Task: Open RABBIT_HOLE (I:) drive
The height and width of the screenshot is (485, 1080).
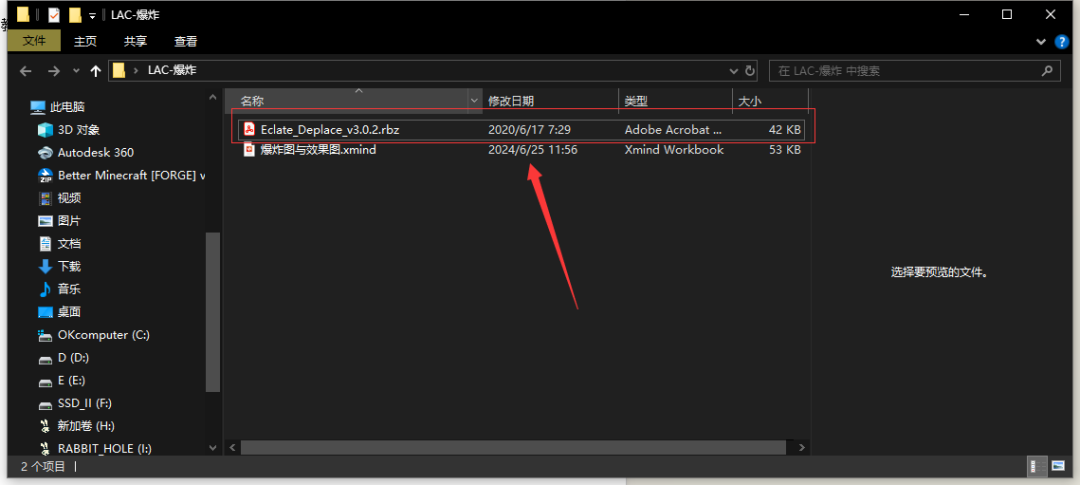Action: [105, 448]
